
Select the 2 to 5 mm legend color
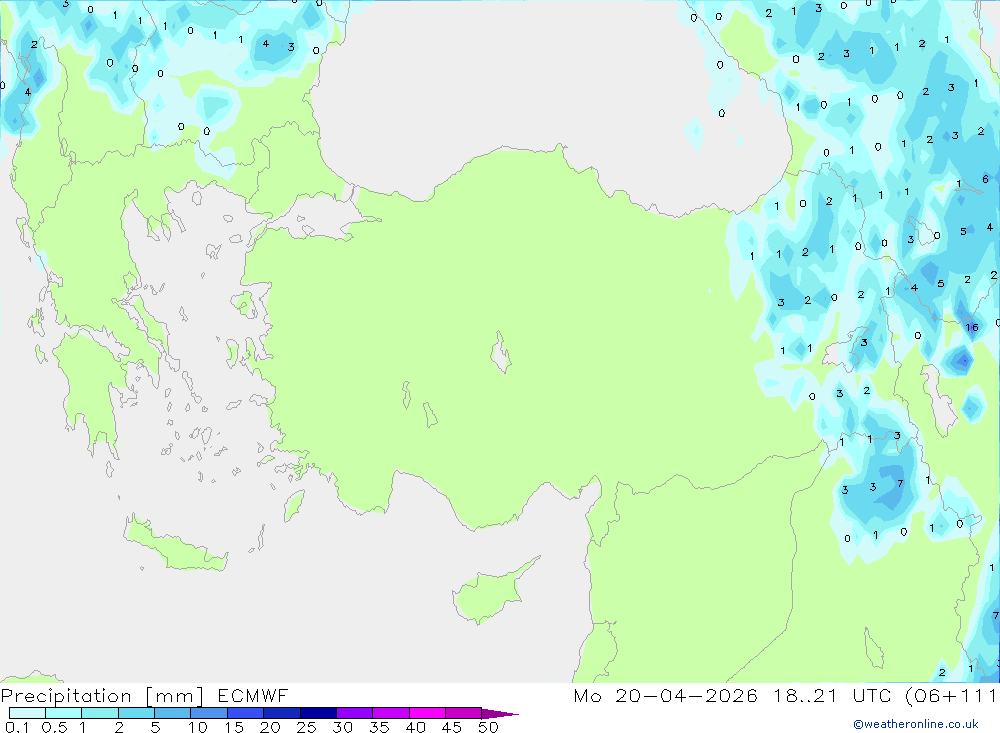pos(136,713)
